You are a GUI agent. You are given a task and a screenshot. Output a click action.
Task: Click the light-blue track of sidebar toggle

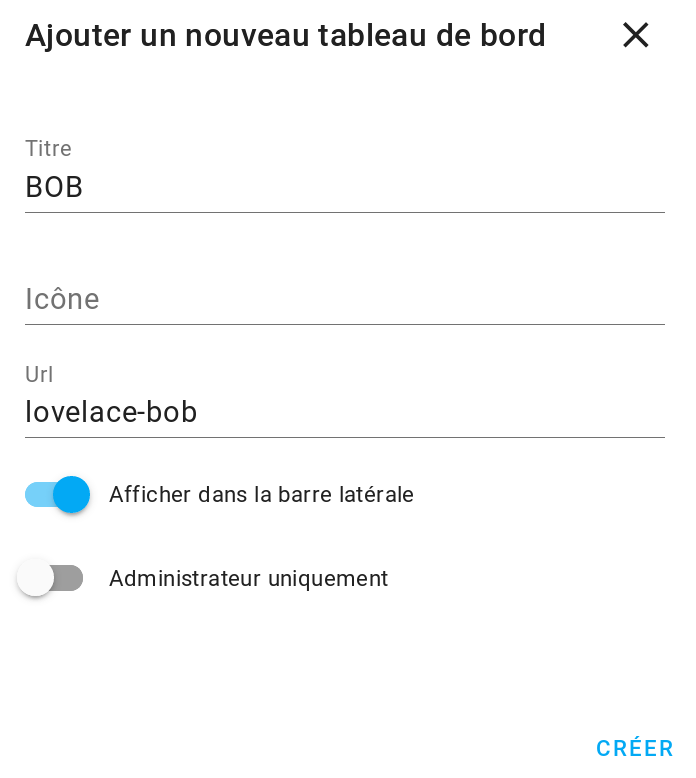(39, 494)
